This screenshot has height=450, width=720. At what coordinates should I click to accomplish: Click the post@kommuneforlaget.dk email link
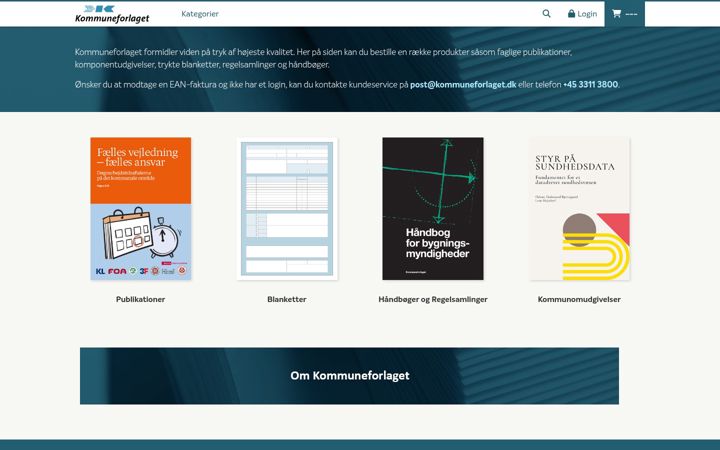463,84
